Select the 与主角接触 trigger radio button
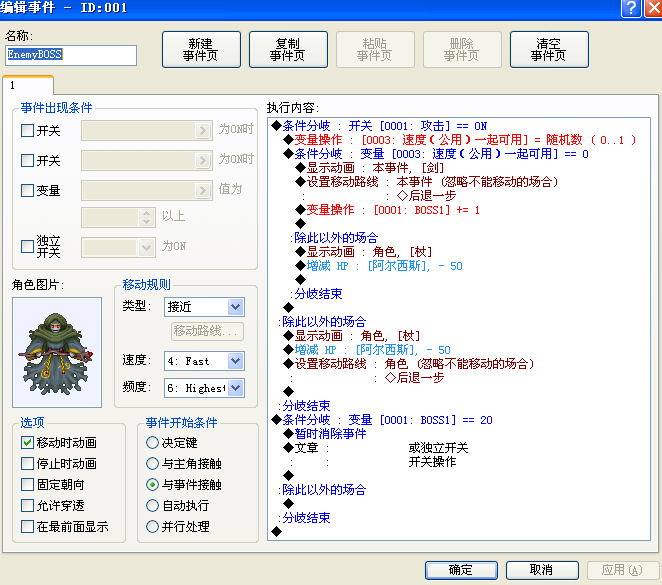662x585 pixels. point(152,463)
